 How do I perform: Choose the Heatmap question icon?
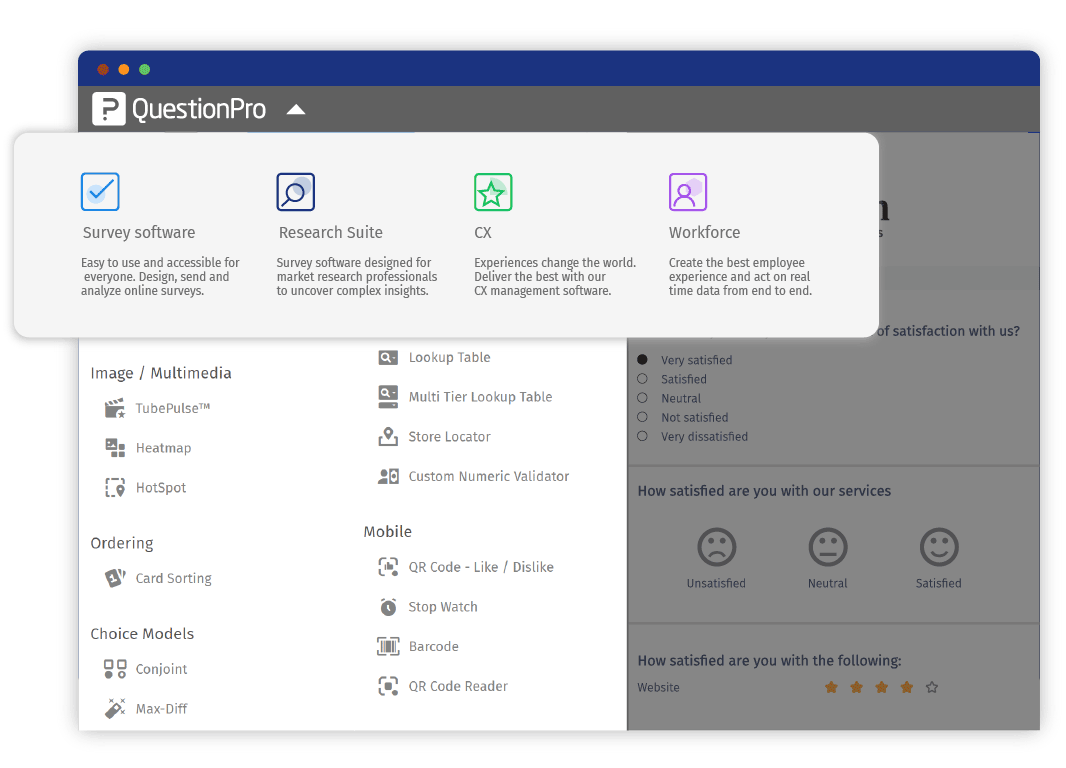pyautogui.click(x=116, y=448)
